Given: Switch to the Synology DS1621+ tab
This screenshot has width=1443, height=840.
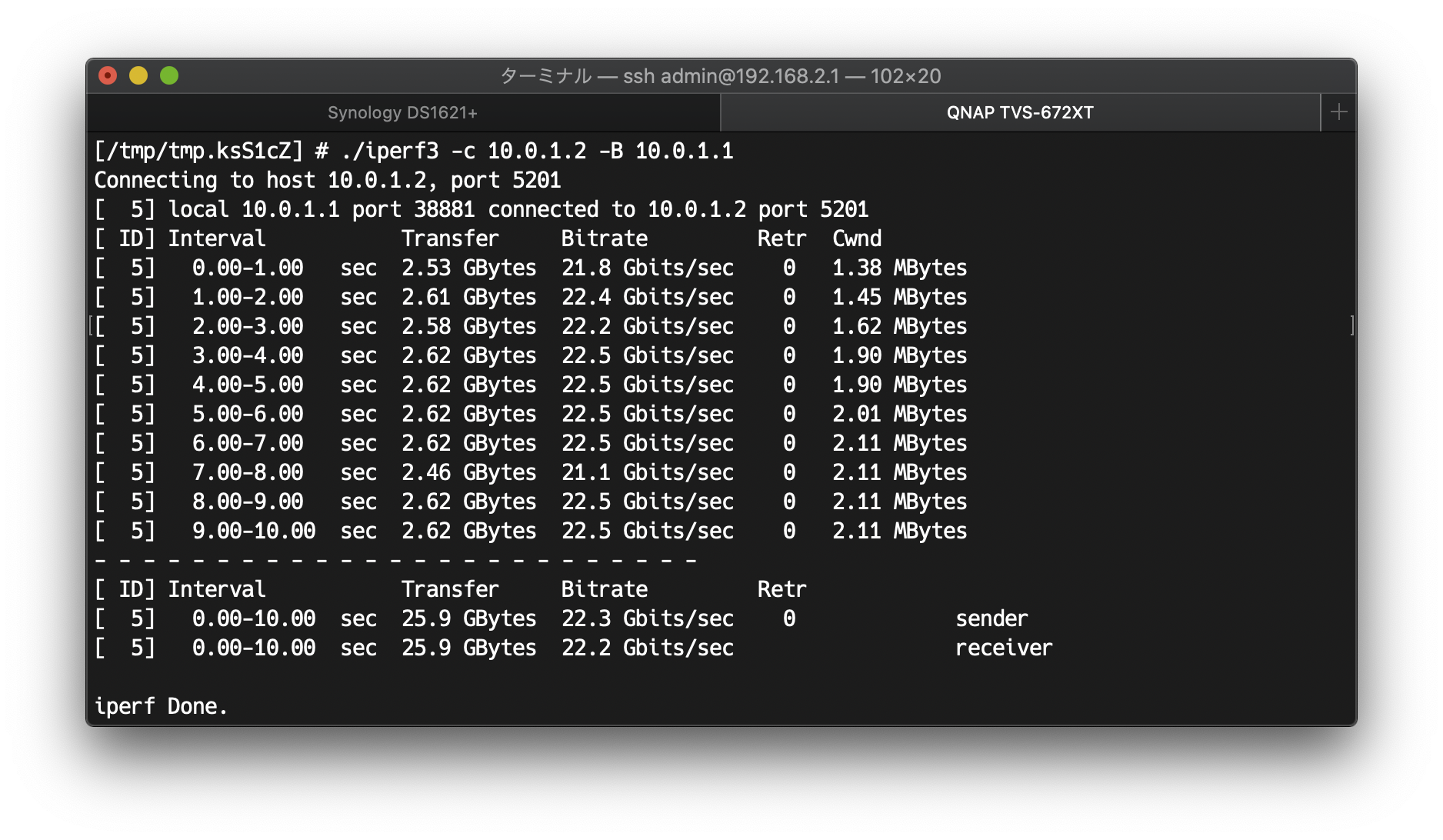Looking at the screenshot, I should [x=403, y=113].
